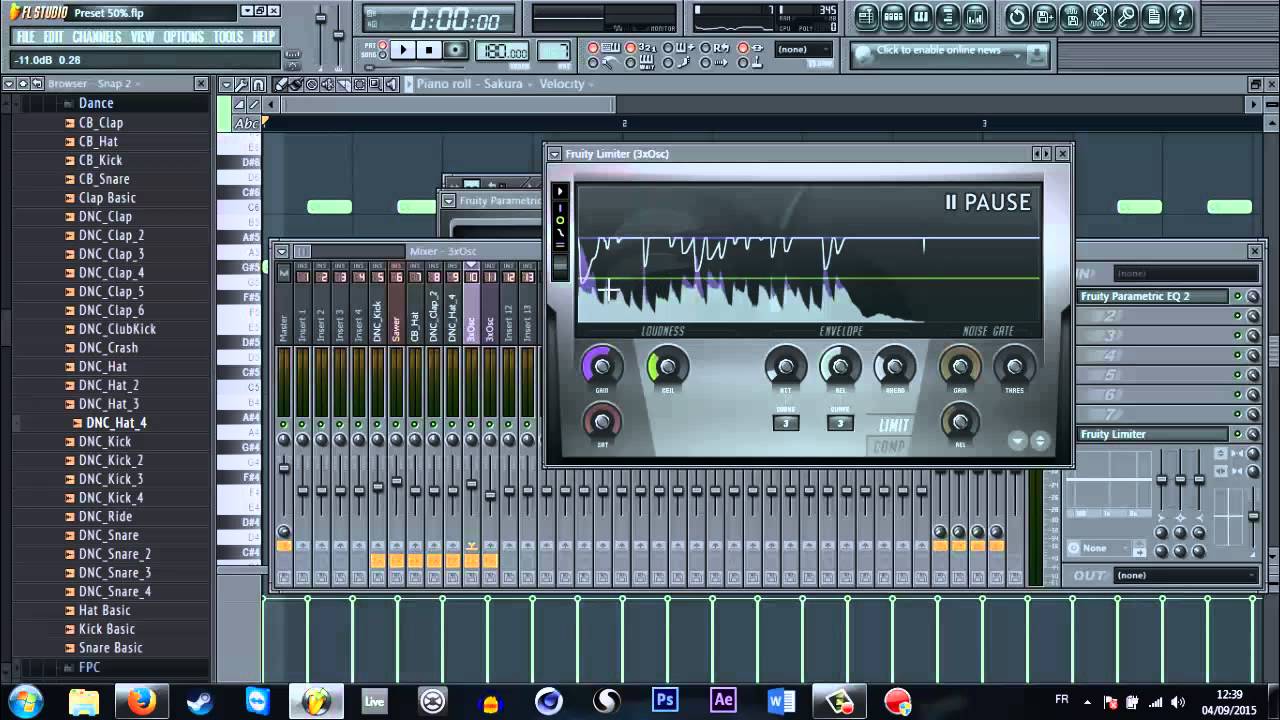Click the Abc note labels button
This screenshot has width=1280, height=720.
(246, 123)
